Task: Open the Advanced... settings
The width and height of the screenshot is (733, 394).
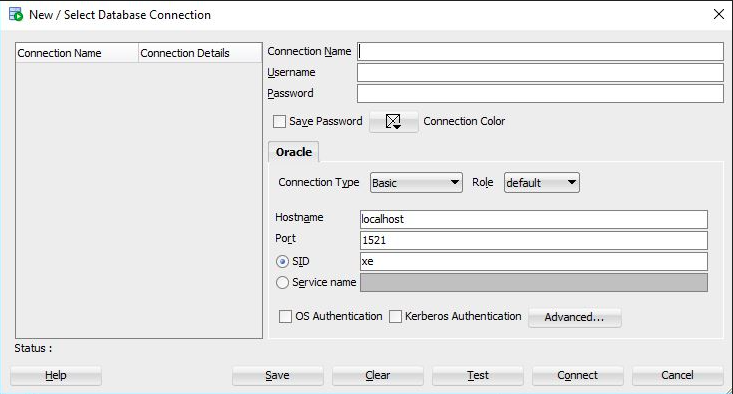Action: [x=575, y=317]
